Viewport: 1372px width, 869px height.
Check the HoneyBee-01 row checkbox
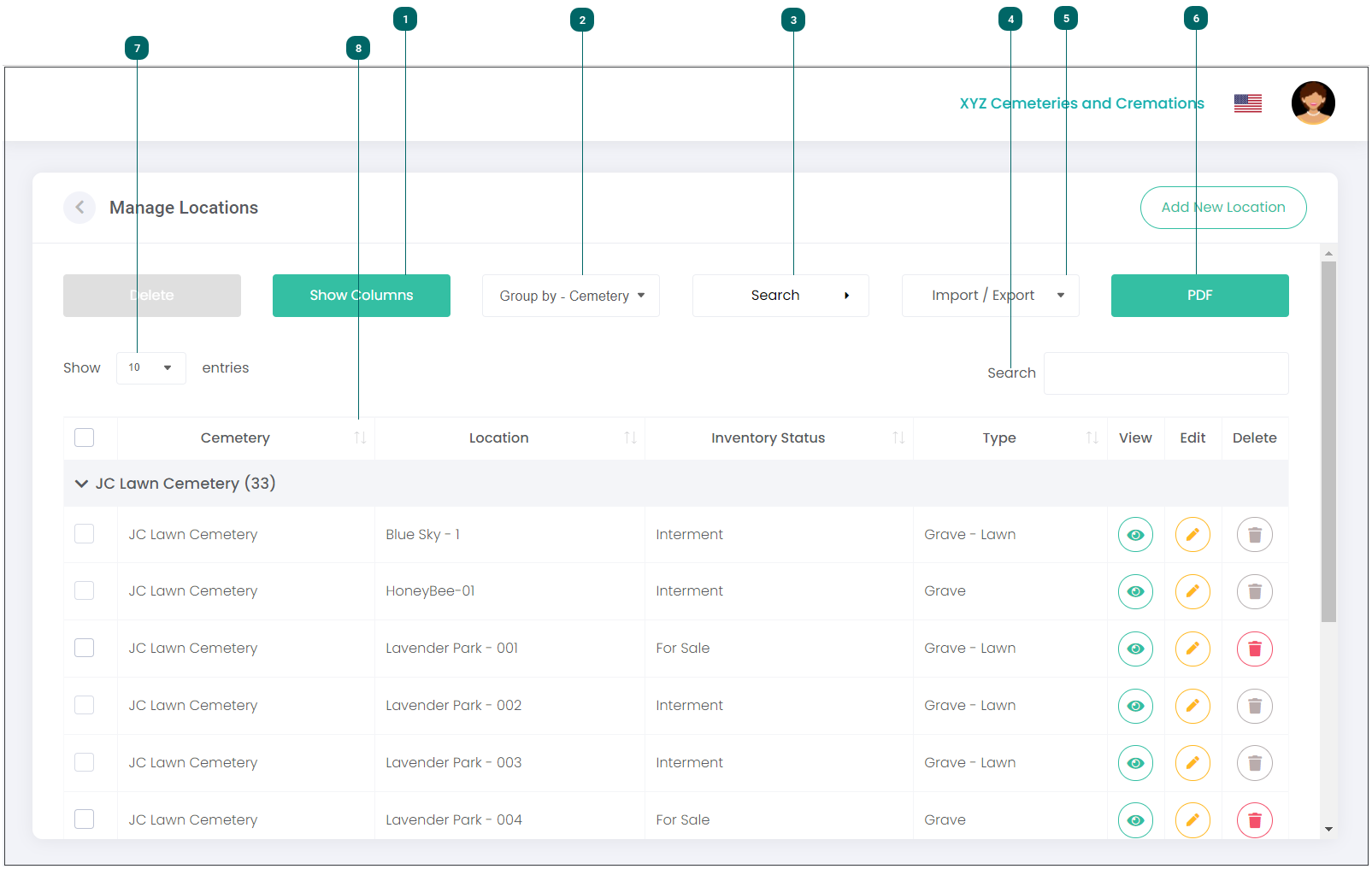coord(85,590)
